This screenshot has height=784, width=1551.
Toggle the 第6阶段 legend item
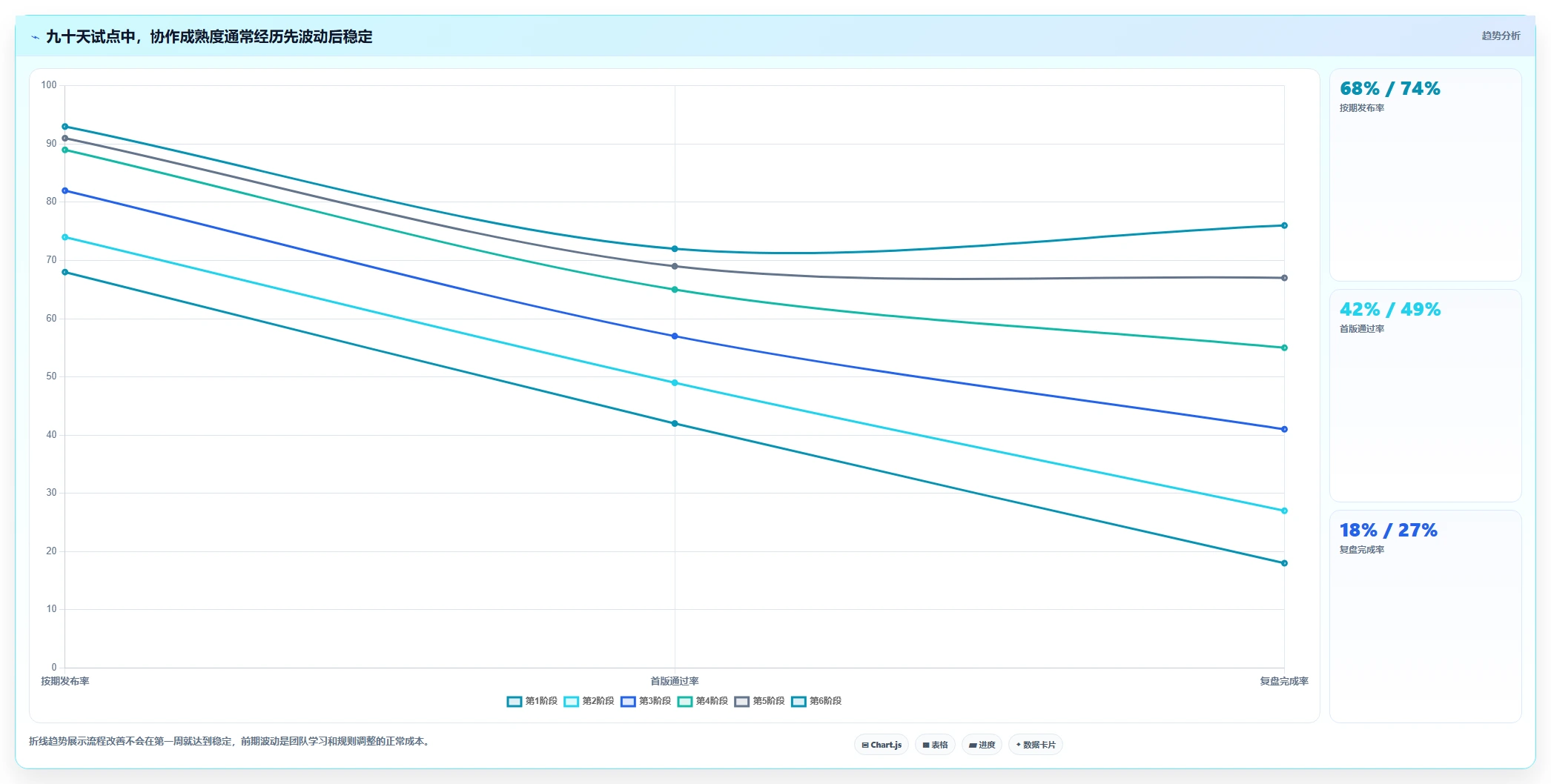coord(816,701)
